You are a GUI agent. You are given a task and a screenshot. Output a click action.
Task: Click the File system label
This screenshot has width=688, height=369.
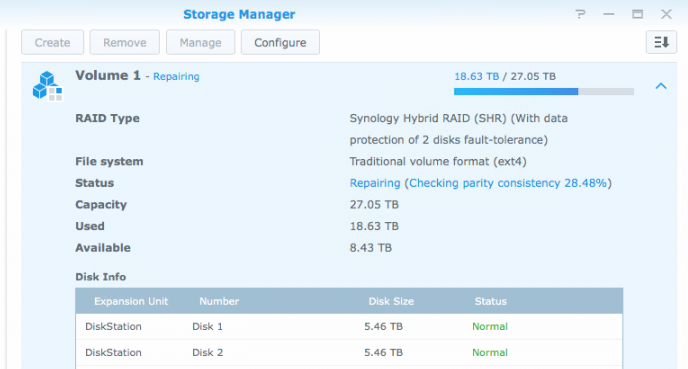[109, 161]
